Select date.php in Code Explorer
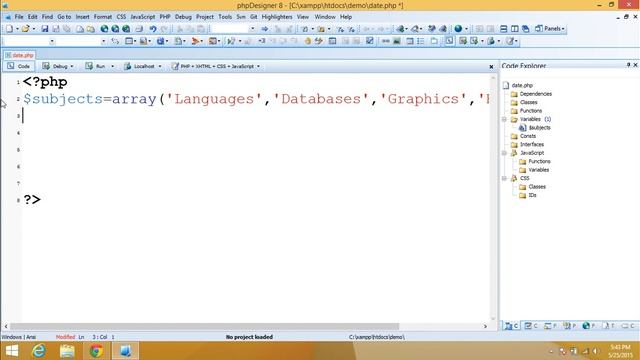 click(522, 85)
